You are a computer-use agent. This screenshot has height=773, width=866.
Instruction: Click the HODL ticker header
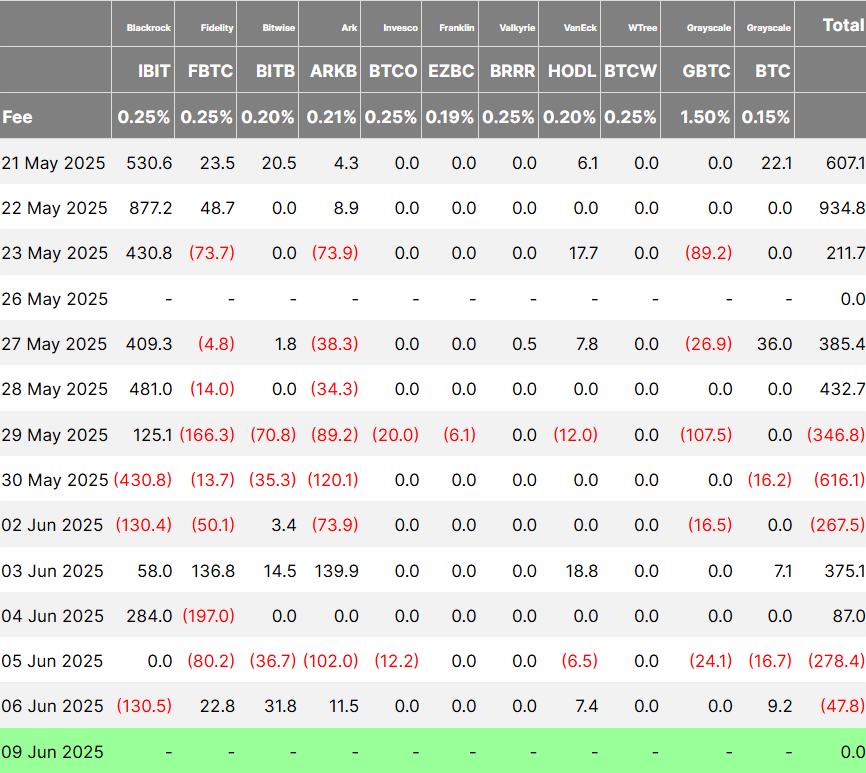[572, 71]
